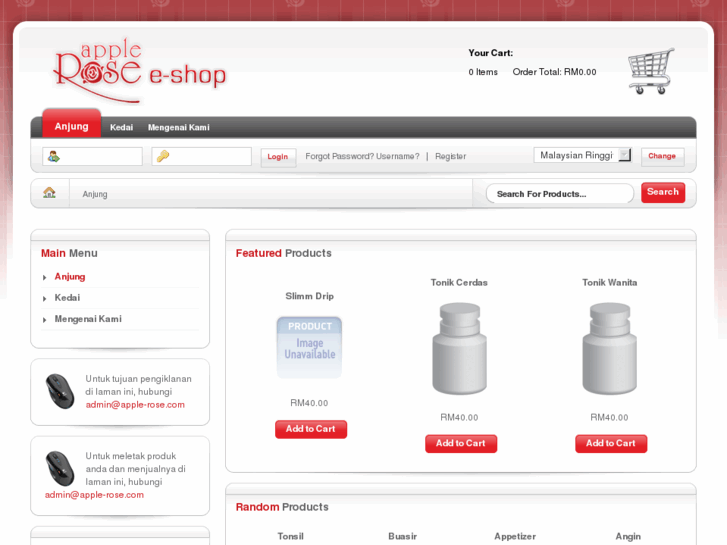The image size is (727, 545).
Task: Open the Tonik Wanita product title
Action: [610, 282]
